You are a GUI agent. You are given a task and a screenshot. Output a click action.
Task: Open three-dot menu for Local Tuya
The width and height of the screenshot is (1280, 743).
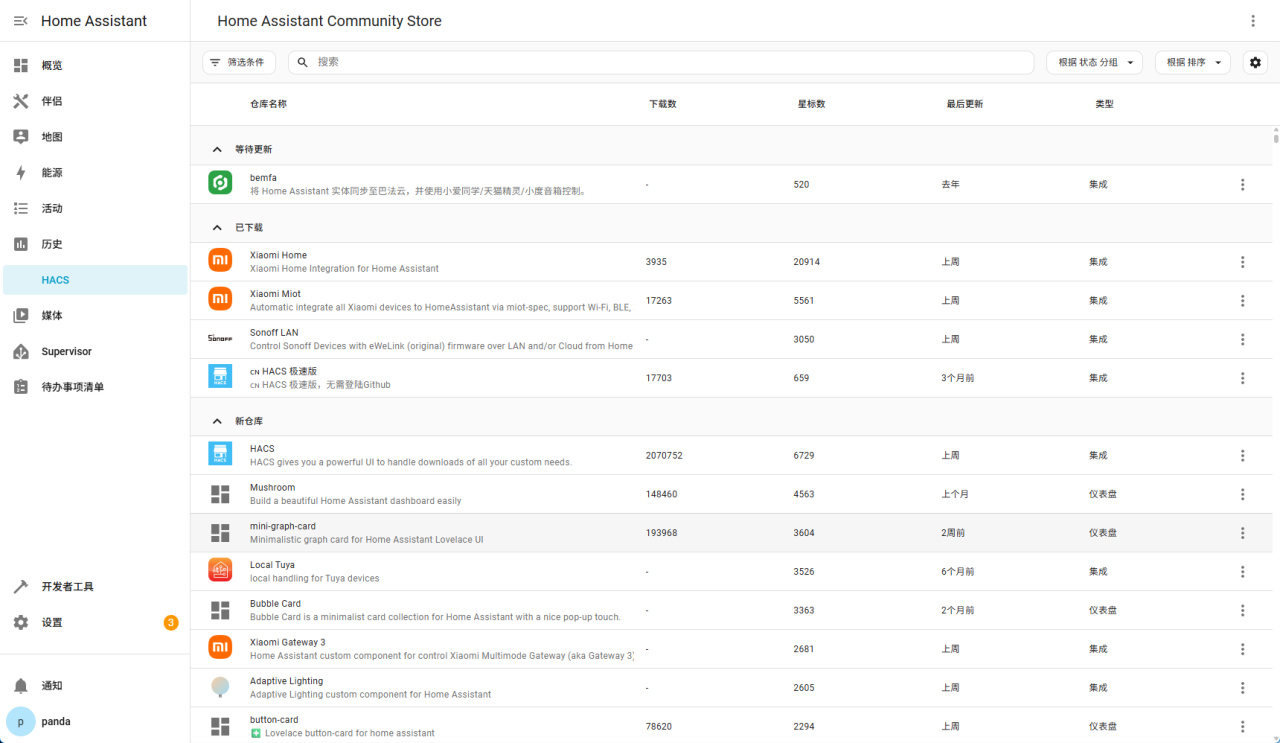coord(1242,572)
